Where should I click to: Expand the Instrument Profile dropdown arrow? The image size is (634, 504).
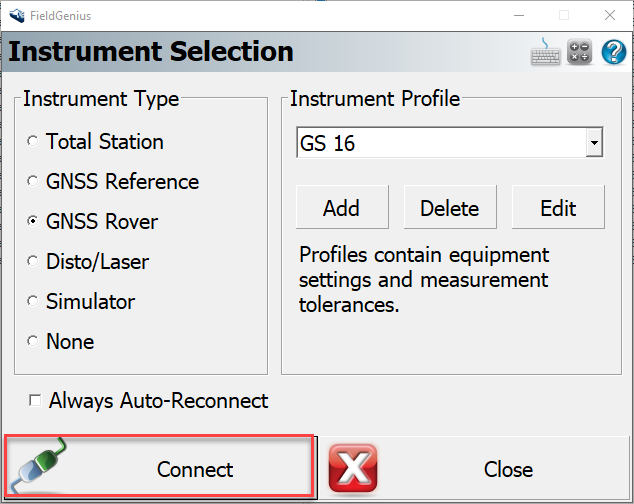594,144
